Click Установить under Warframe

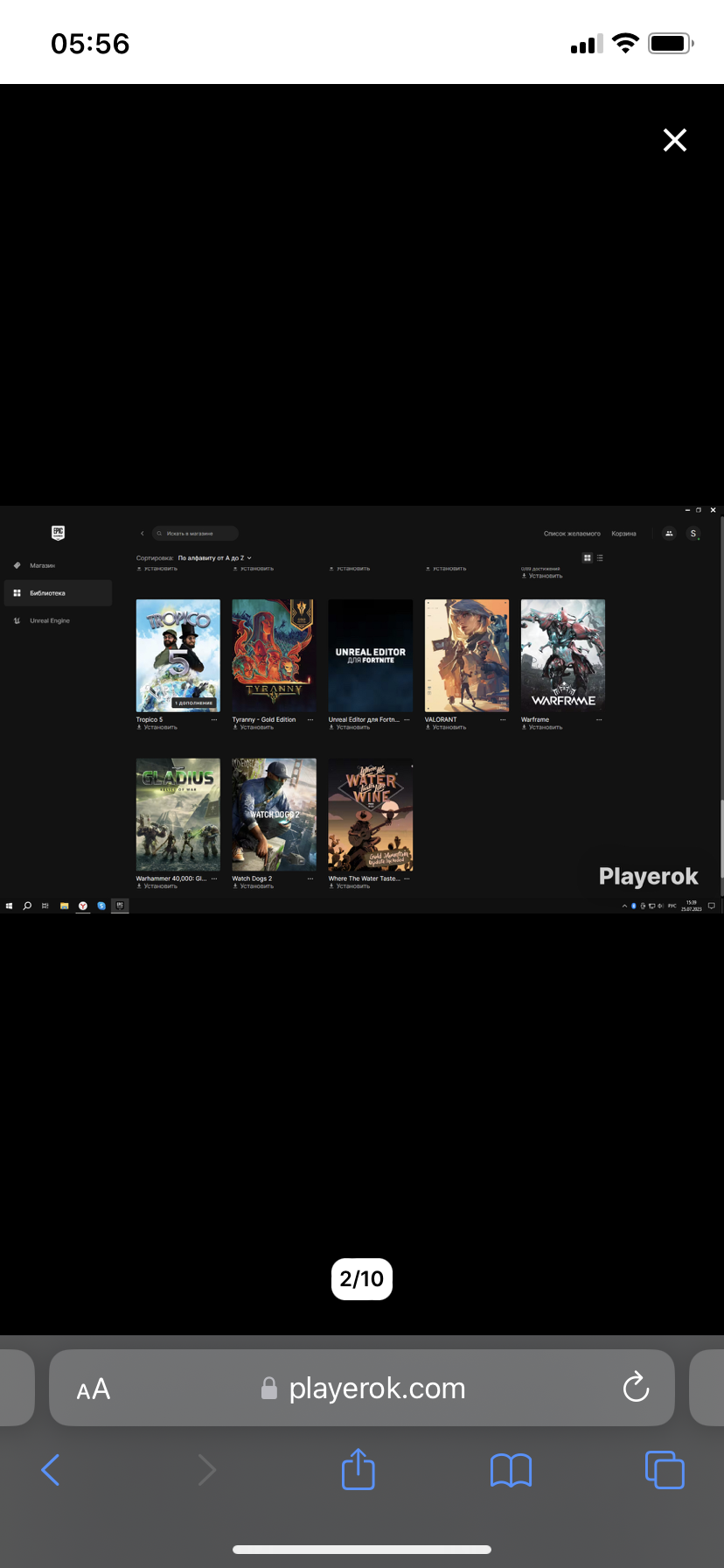(542, 727)
